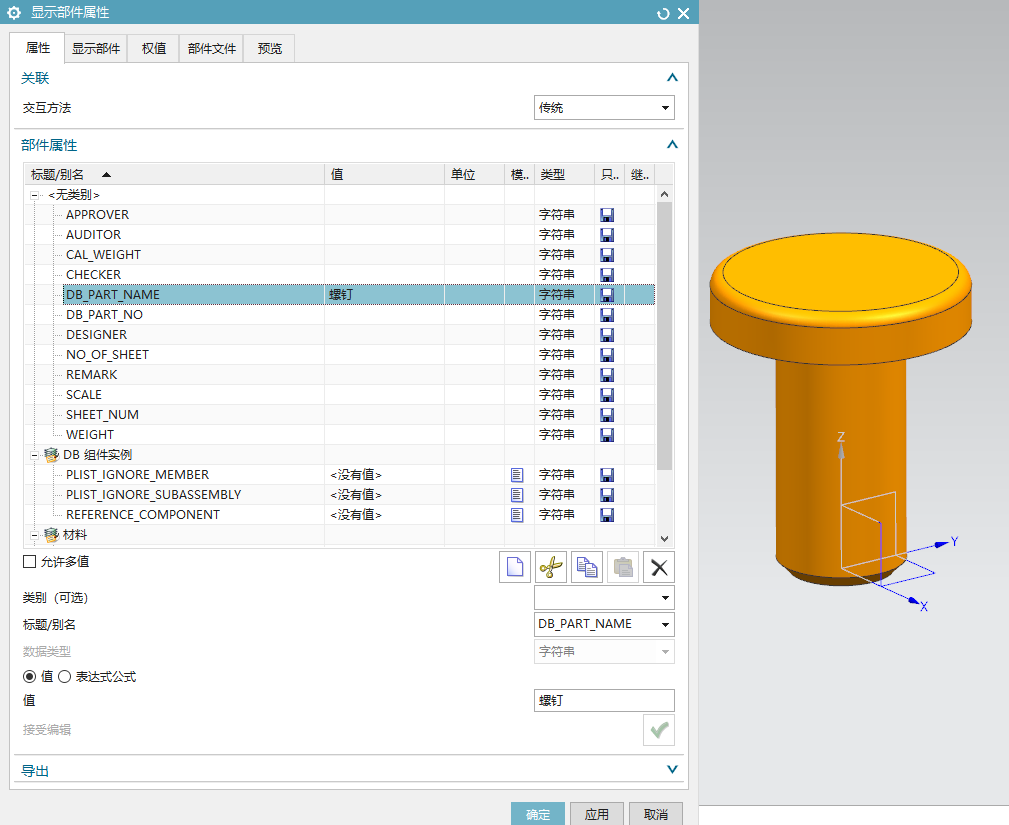Click the 确定 button
The height and width of the screenshot is (825, 1009).
coord(538,814)
